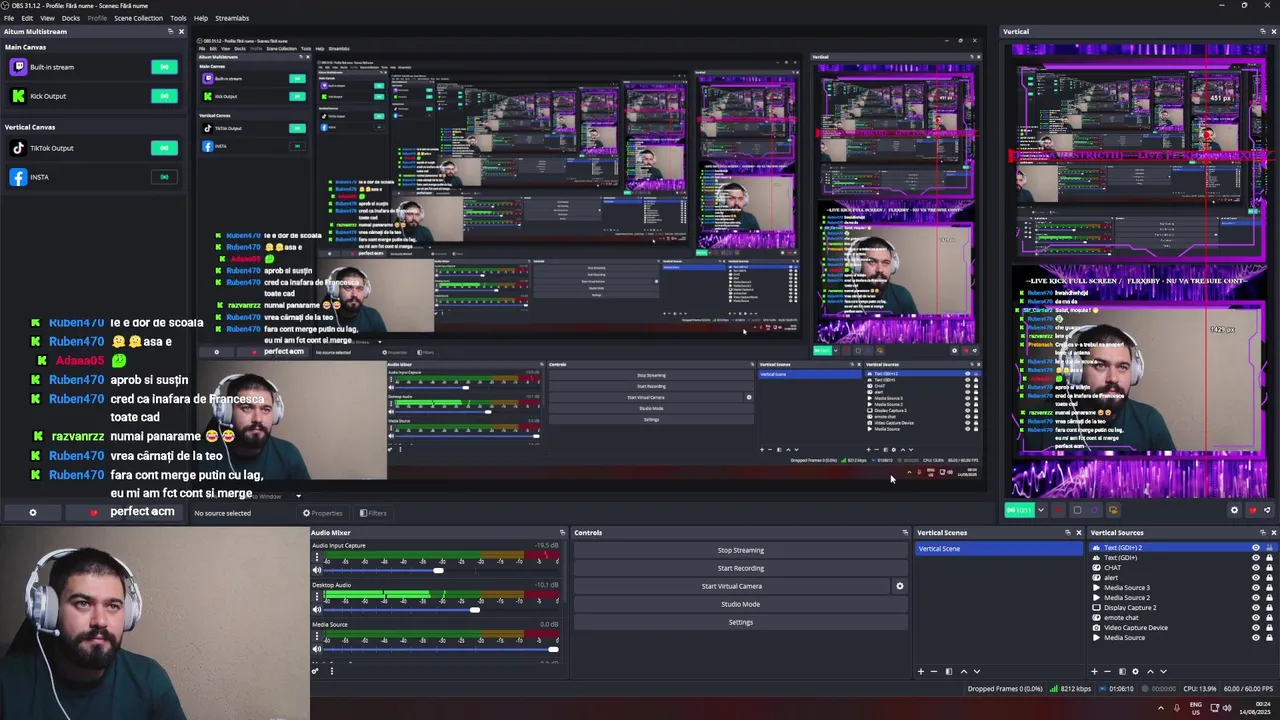Remove selected vertical source with minus

(x=1107, y=671)
